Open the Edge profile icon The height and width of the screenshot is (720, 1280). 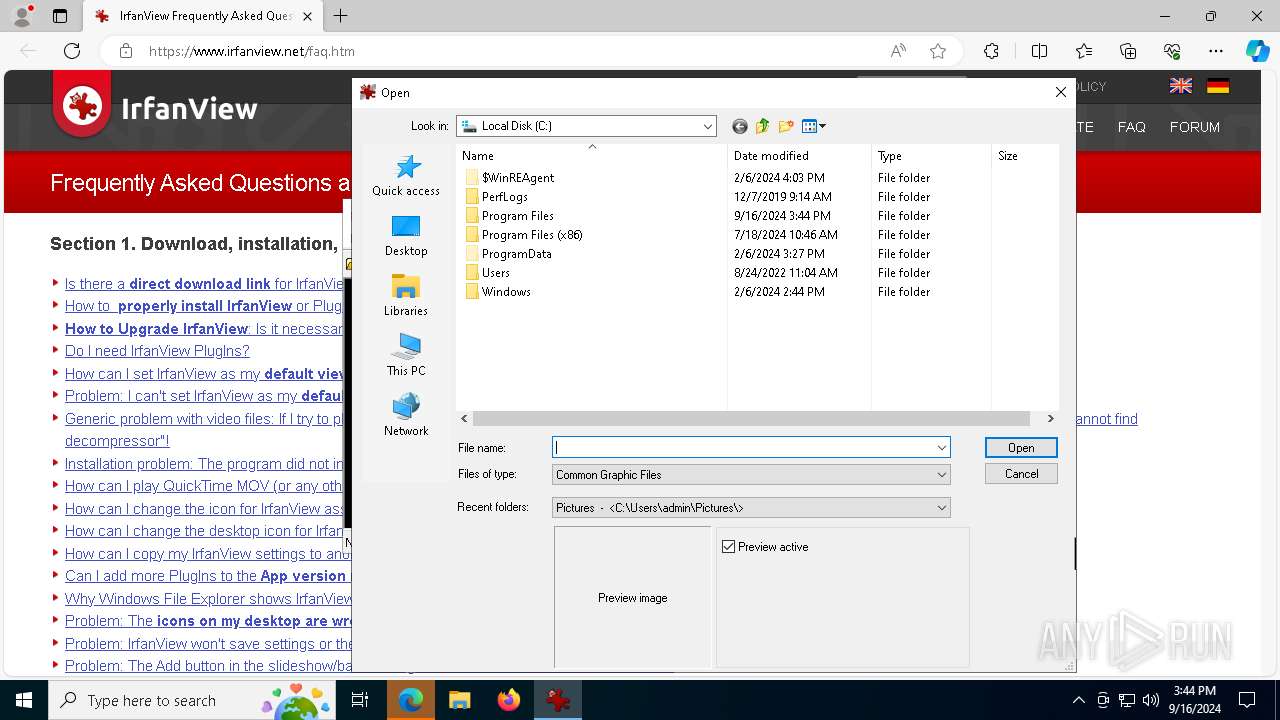(x=22, y=16)
